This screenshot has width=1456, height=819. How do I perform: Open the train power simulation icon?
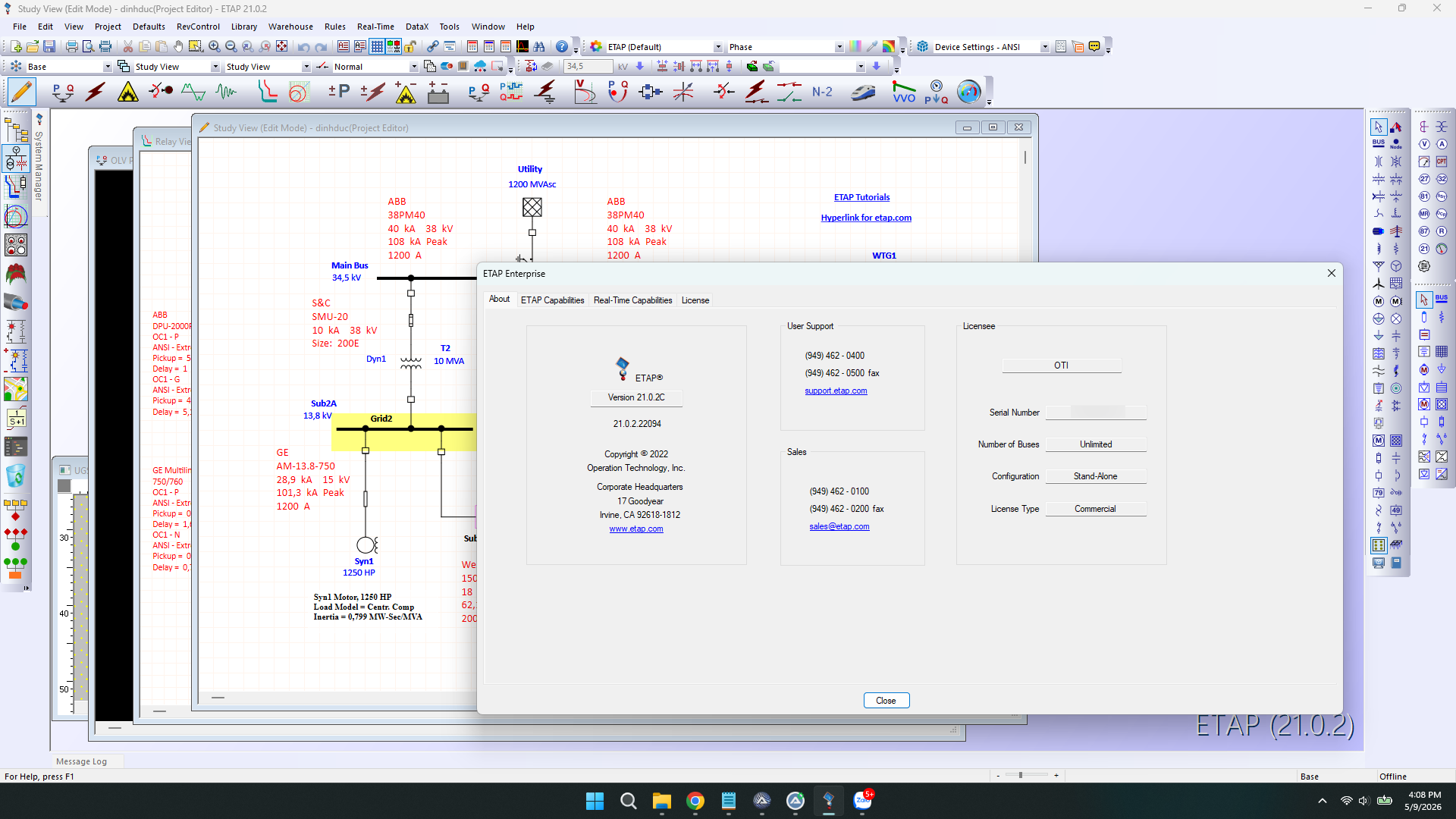[863, 92]
